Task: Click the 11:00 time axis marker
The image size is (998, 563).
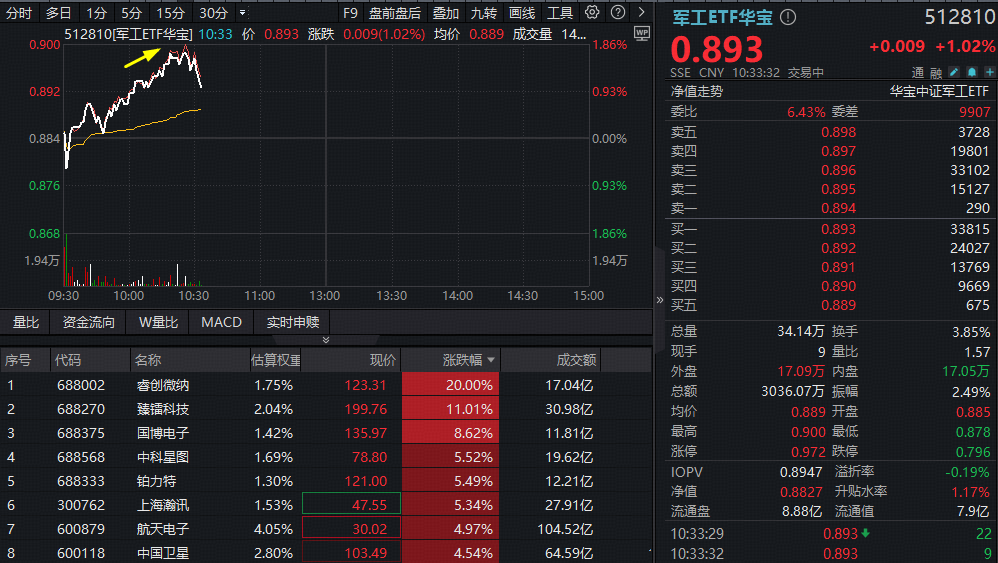Action: point(260,296)
